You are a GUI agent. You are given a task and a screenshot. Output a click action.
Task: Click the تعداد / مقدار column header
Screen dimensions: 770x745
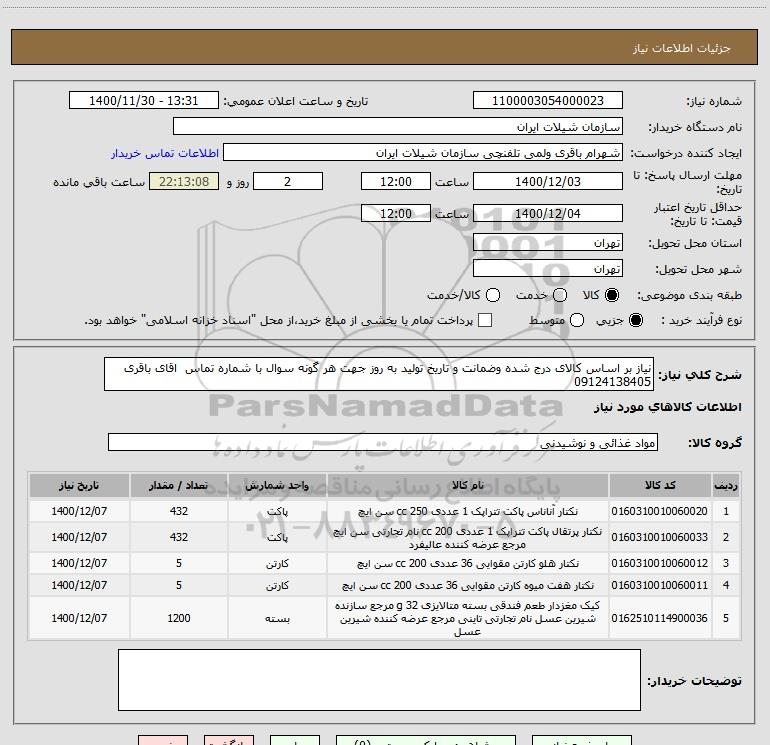click(179, 486)
